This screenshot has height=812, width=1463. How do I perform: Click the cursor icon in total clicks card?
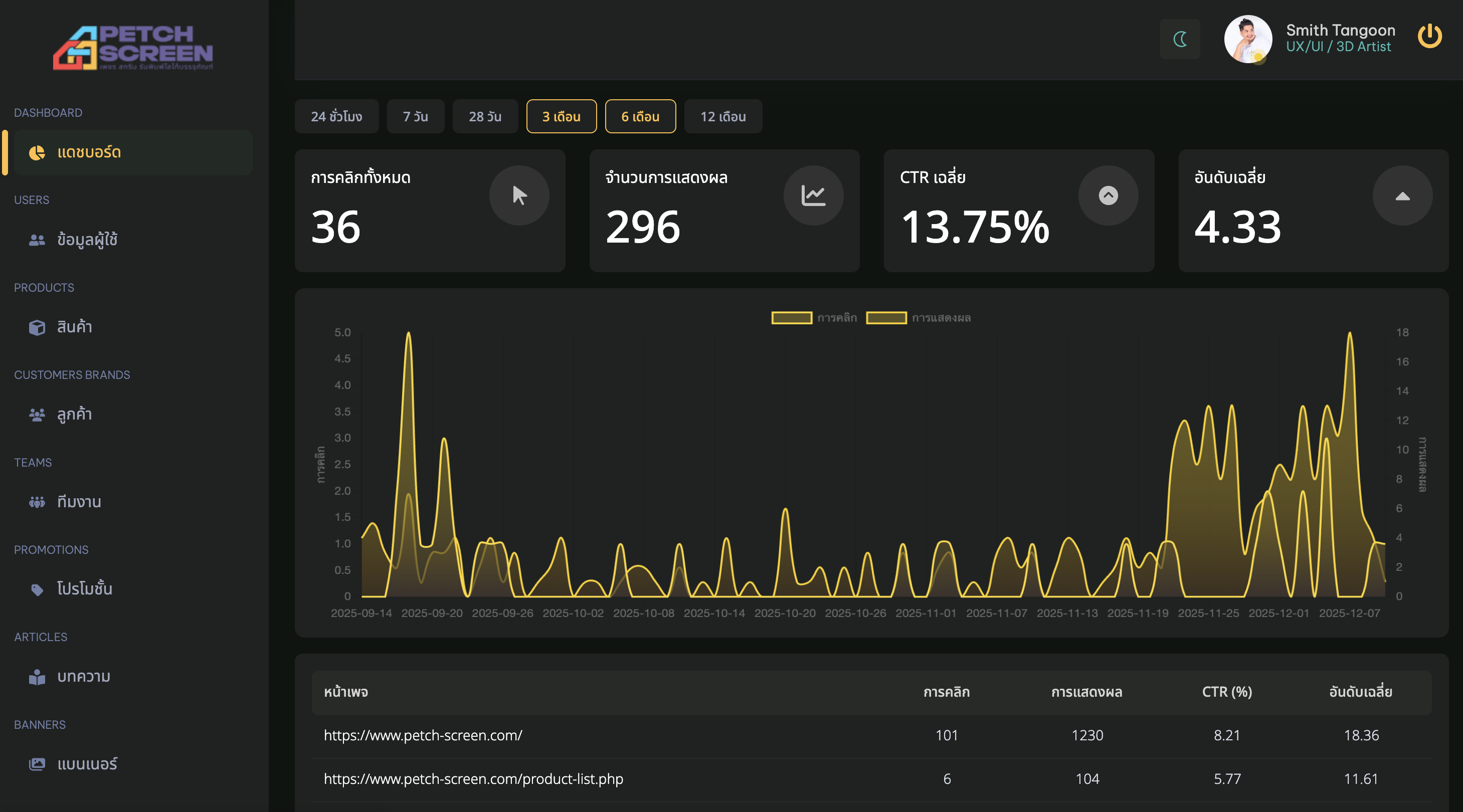click(519, 195)
